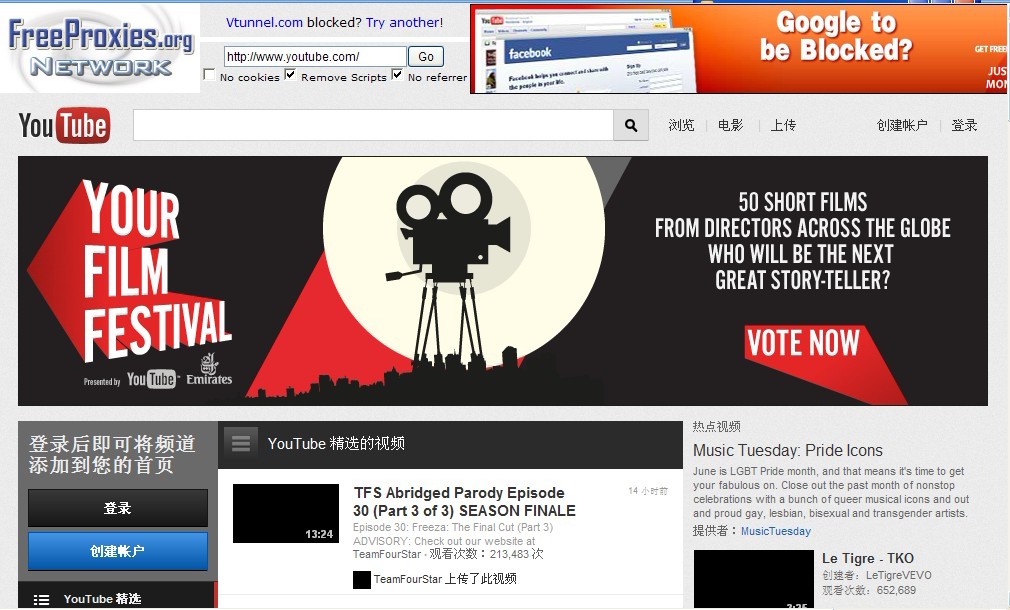Open the 电影 menu item
Screen dimensions: 1010x610
point(730,125)
